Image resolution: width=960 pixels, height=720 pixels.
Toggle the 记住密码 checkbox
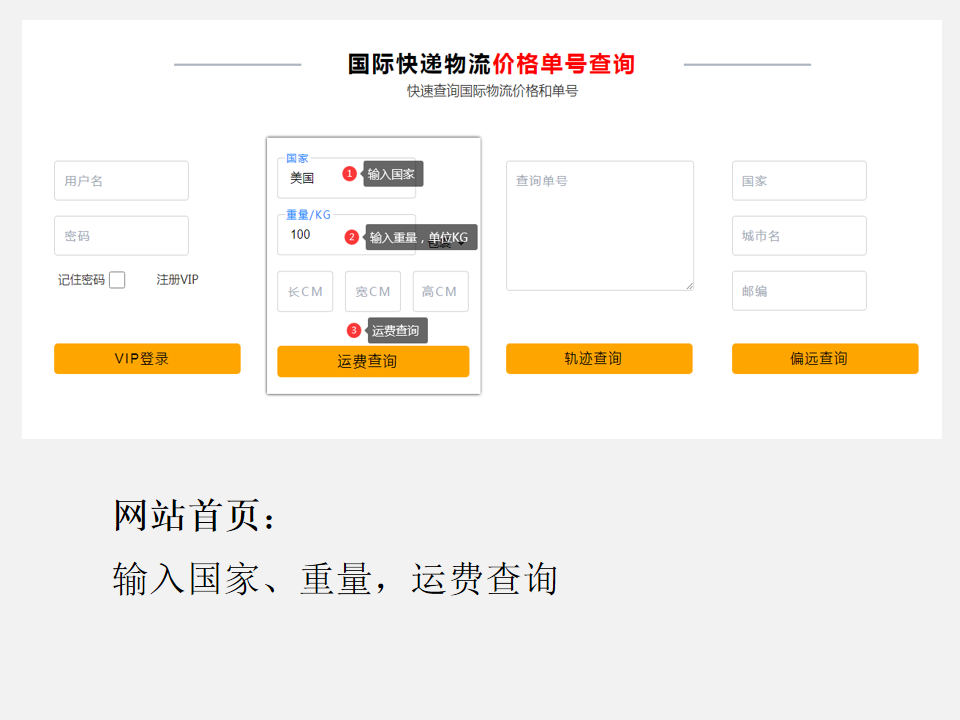pyautogui.click(x=117, y=280)
